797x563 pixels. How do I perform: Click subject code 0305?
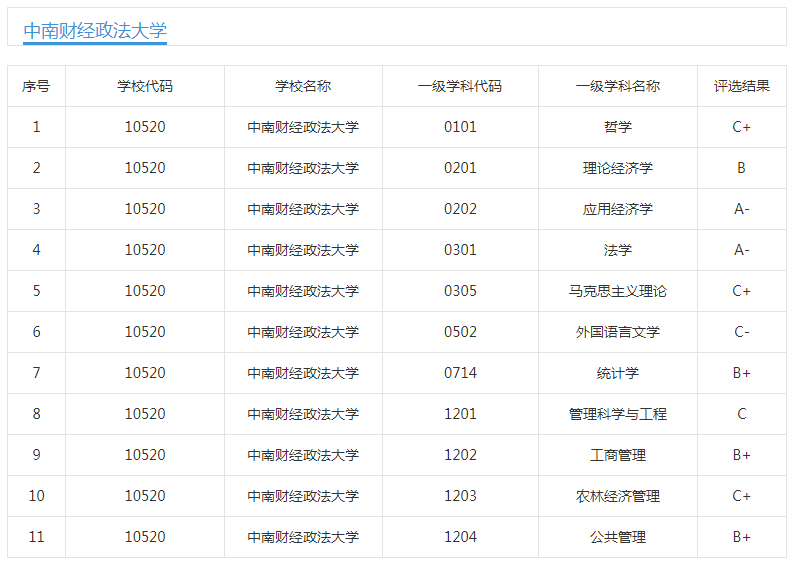click(x=460, y=291)
